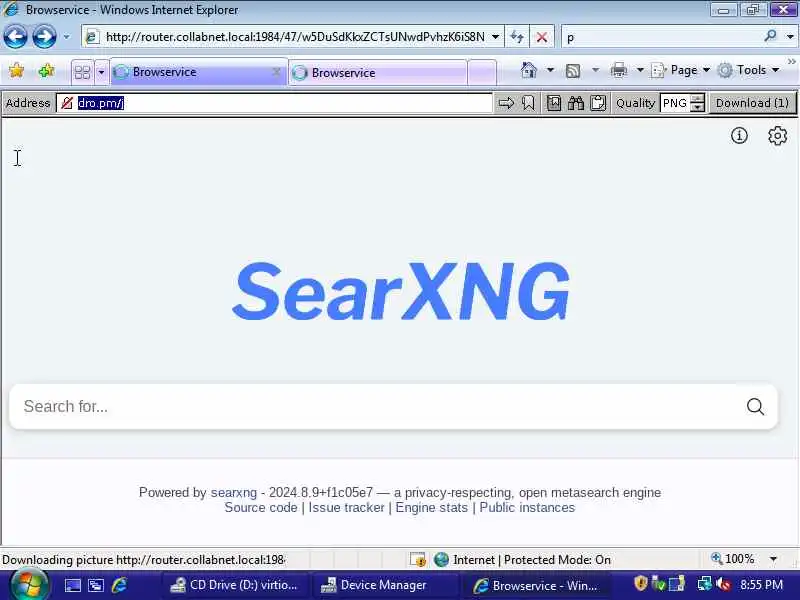Open Browservice bookmarks list icon

click(554, 103)
